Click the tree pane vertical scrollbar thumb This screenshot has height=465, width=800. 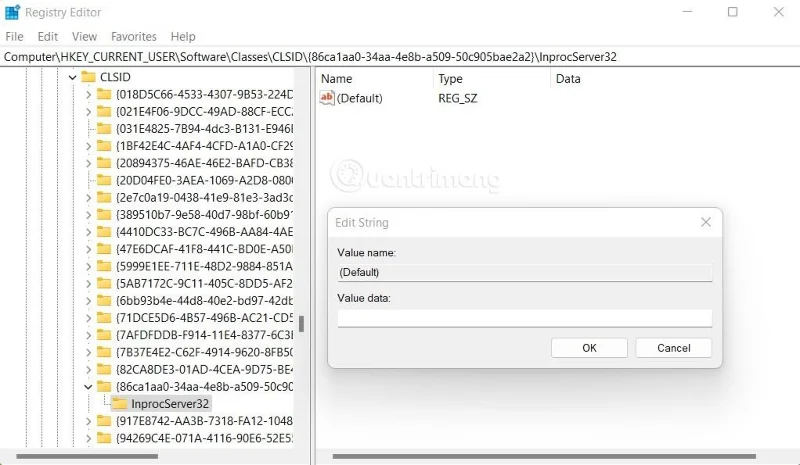click(302, 324)
